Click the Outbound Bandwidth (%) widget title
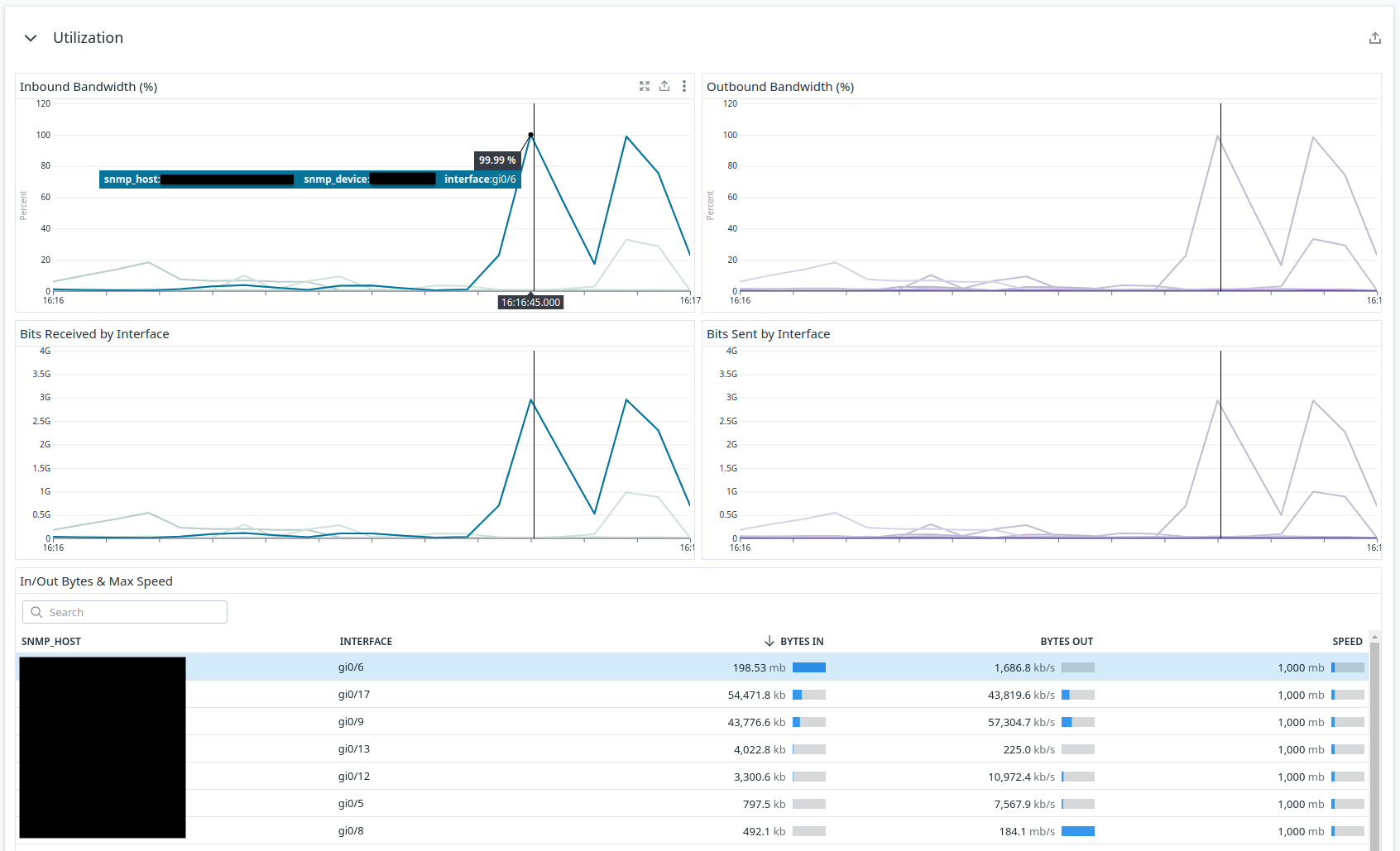The width and height of the screenshot is (1400, 851). (779, 87)
